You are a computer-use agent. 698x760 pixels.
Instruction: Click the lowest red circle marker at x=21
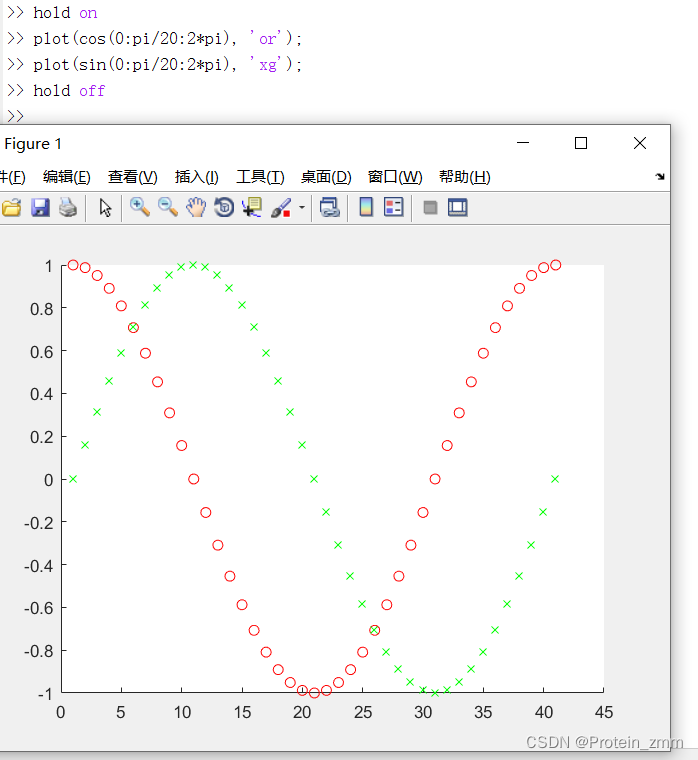click(x=314, y=693)
